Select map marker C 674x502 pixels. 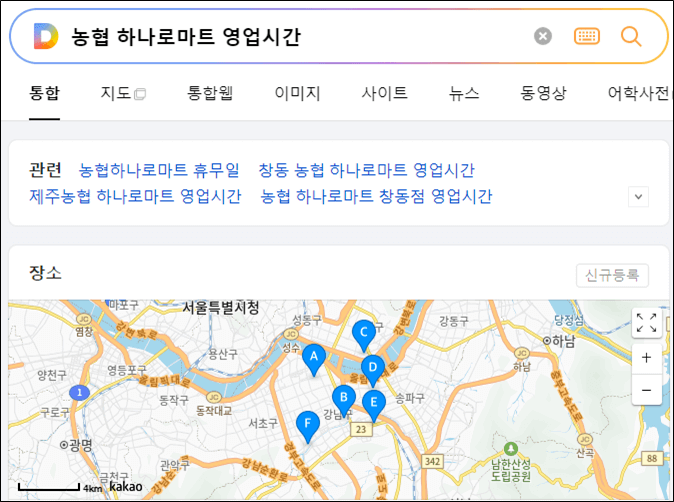pyautogui.click(x=364, y=336)
